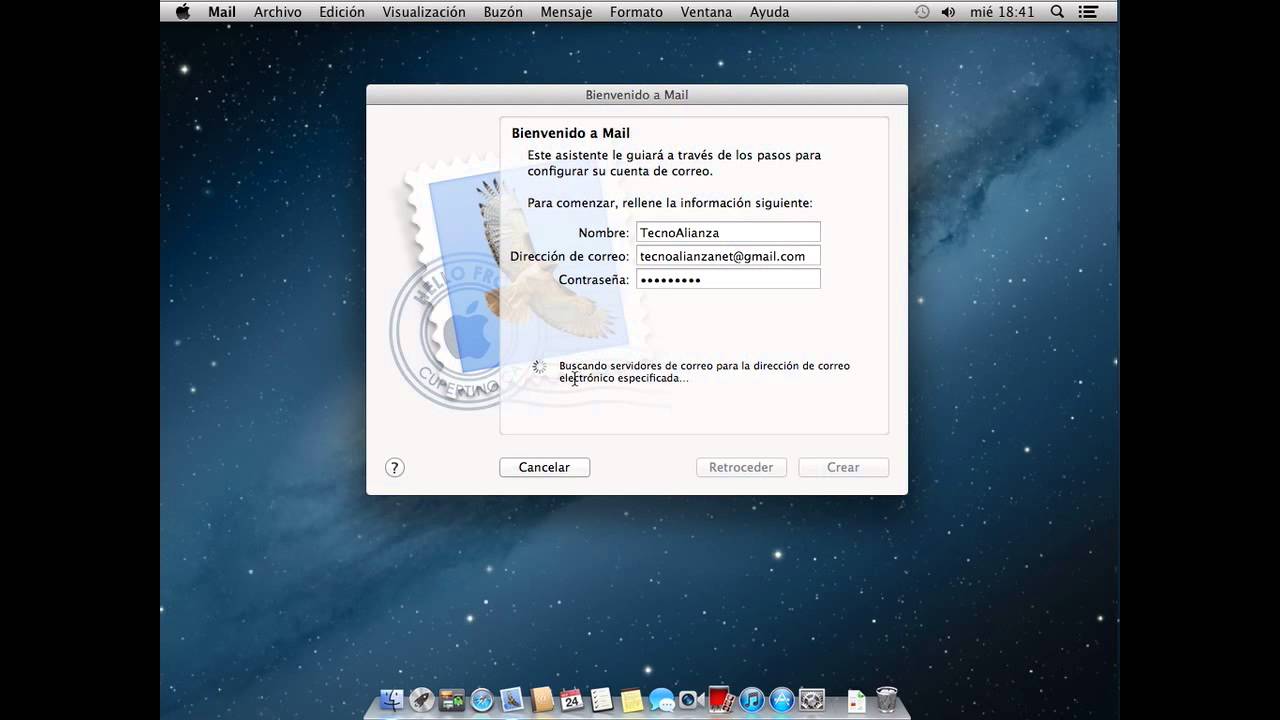This screenshot has width=1280, height=720.
Task: Click the Crear button
Action: (x=843, y=467)
